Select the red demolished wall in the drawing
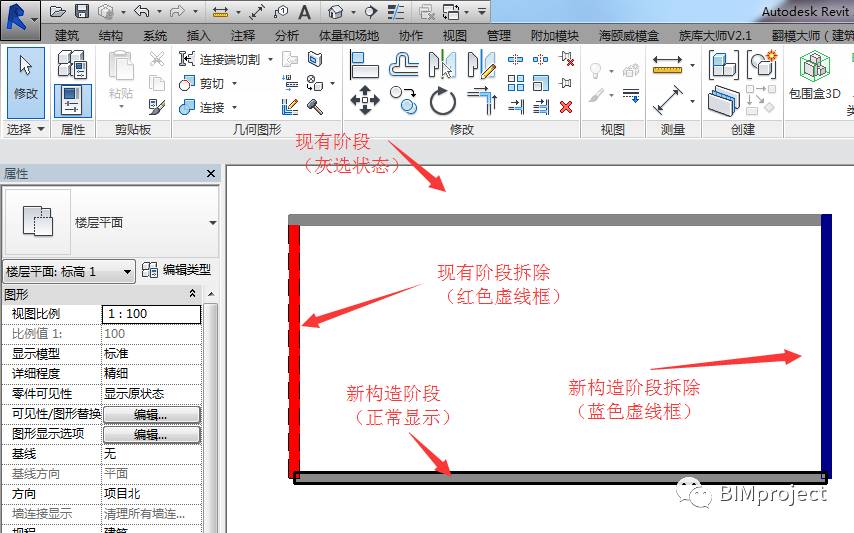This screenshot has width=854, height=533. pos(294,351)
